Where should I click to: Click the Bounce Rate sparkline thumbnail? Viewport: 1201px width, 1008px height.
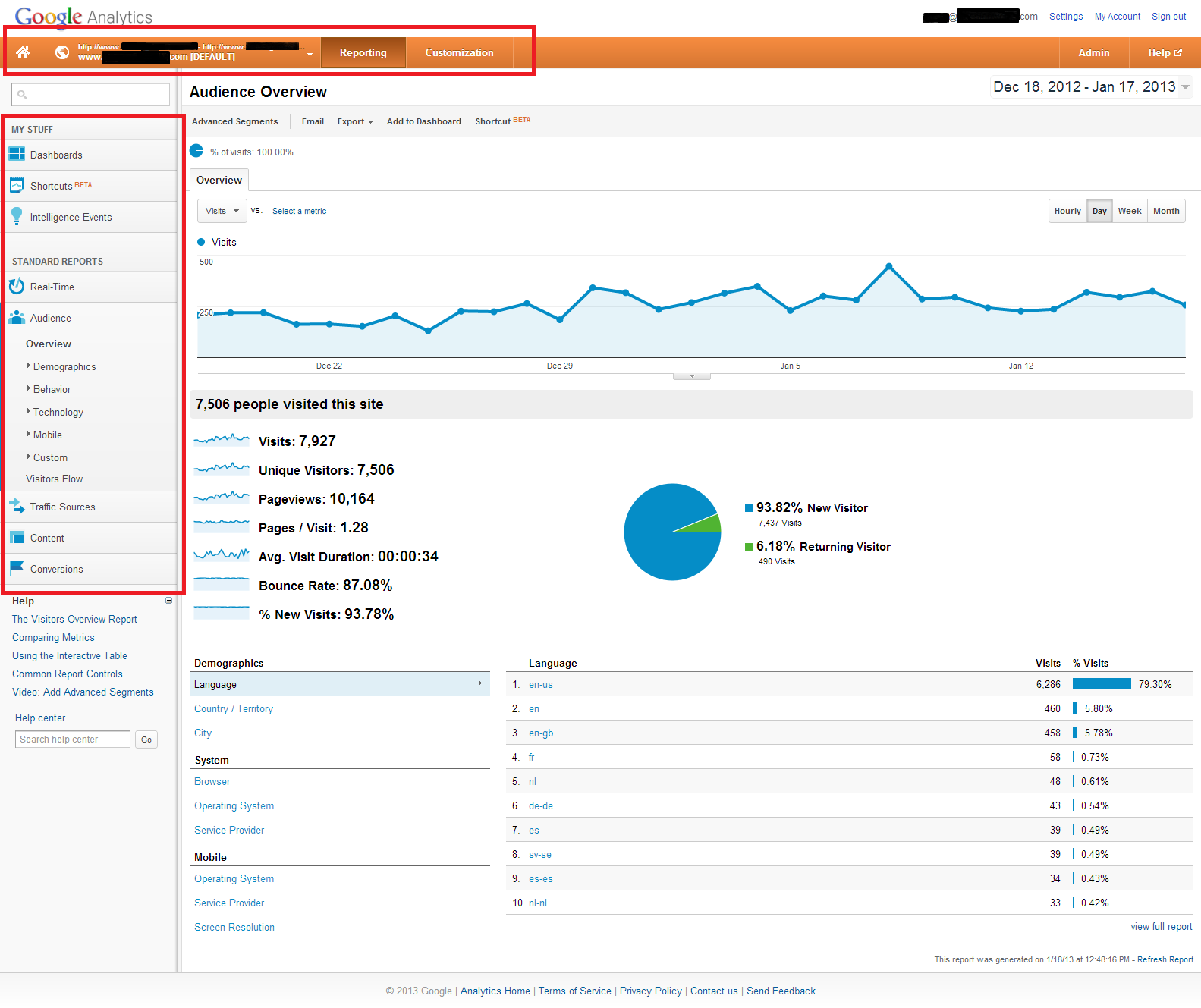tap(222, 584)
